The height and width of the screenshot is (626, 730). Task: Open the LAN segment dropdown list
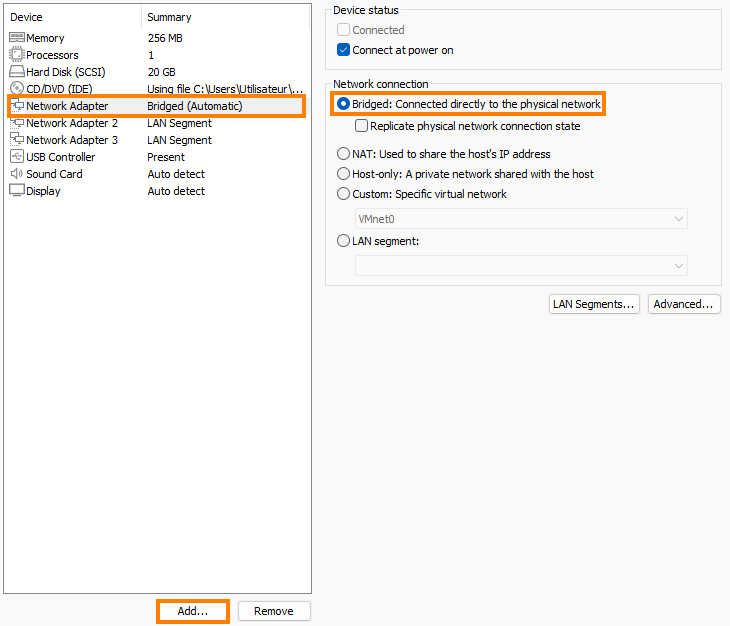(521, 265)
